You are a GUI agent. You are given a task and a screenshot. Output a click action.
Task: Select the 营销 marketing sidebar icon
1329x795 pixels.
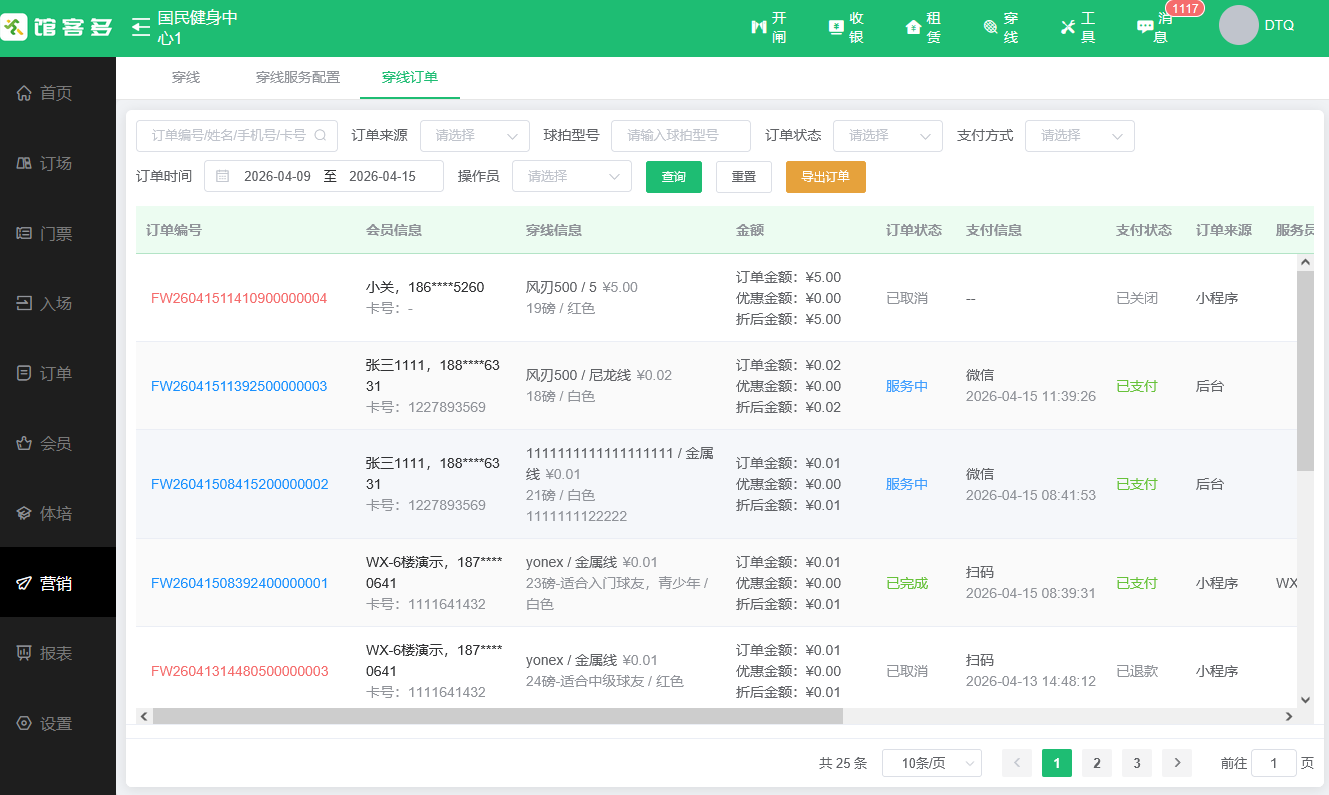coord(57,583)
